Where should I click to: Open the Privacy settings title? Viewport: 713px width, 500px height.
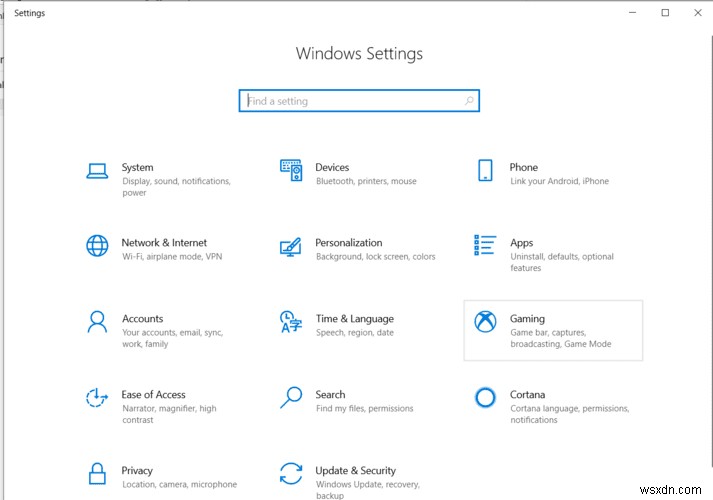pos(137,471)
